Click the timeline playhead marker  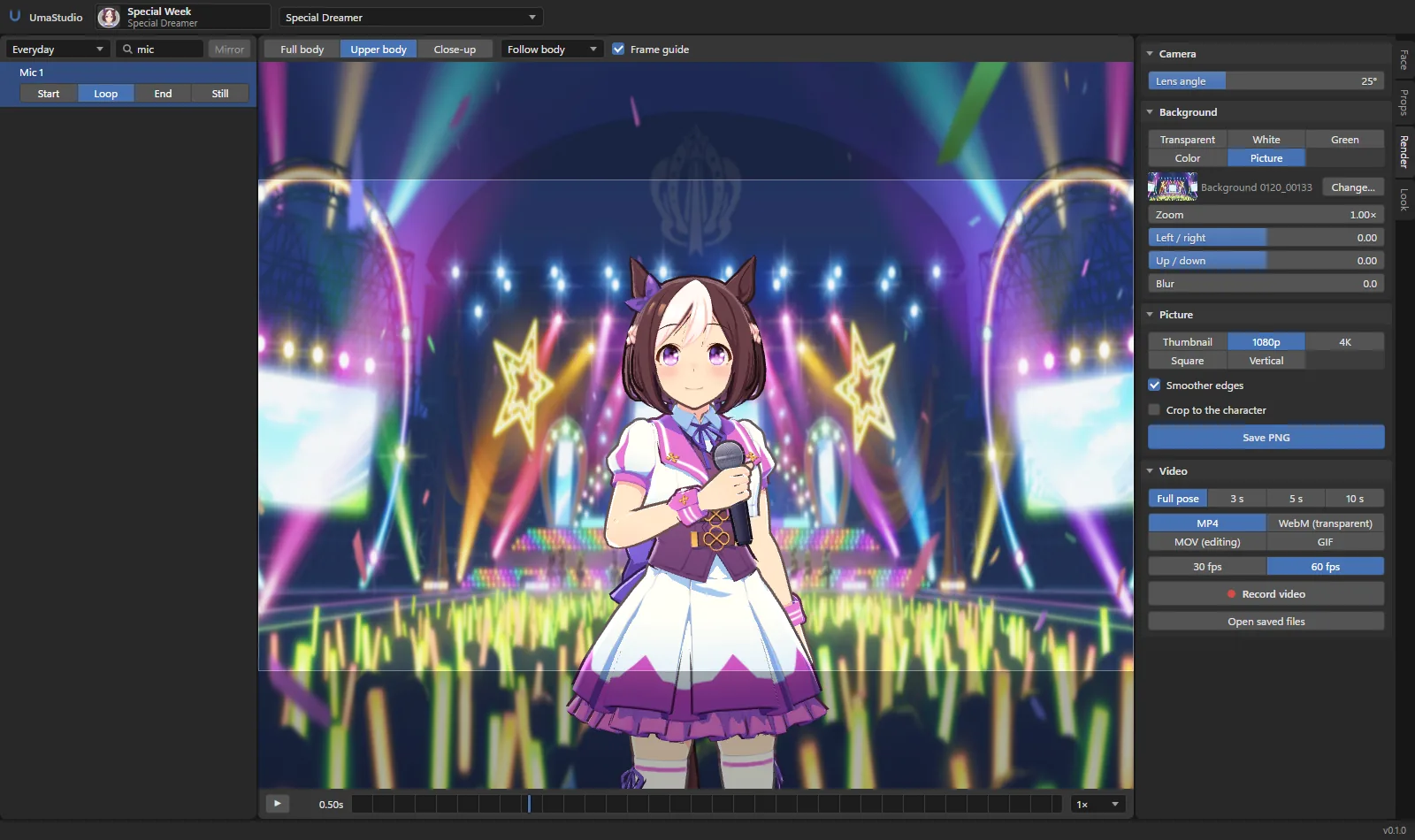click(529, 804)
